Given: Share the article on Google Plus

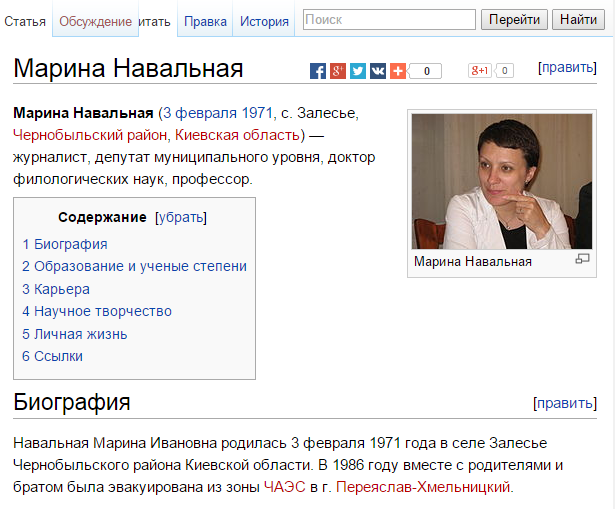Looking at the screenshot, I should (338, 71).
